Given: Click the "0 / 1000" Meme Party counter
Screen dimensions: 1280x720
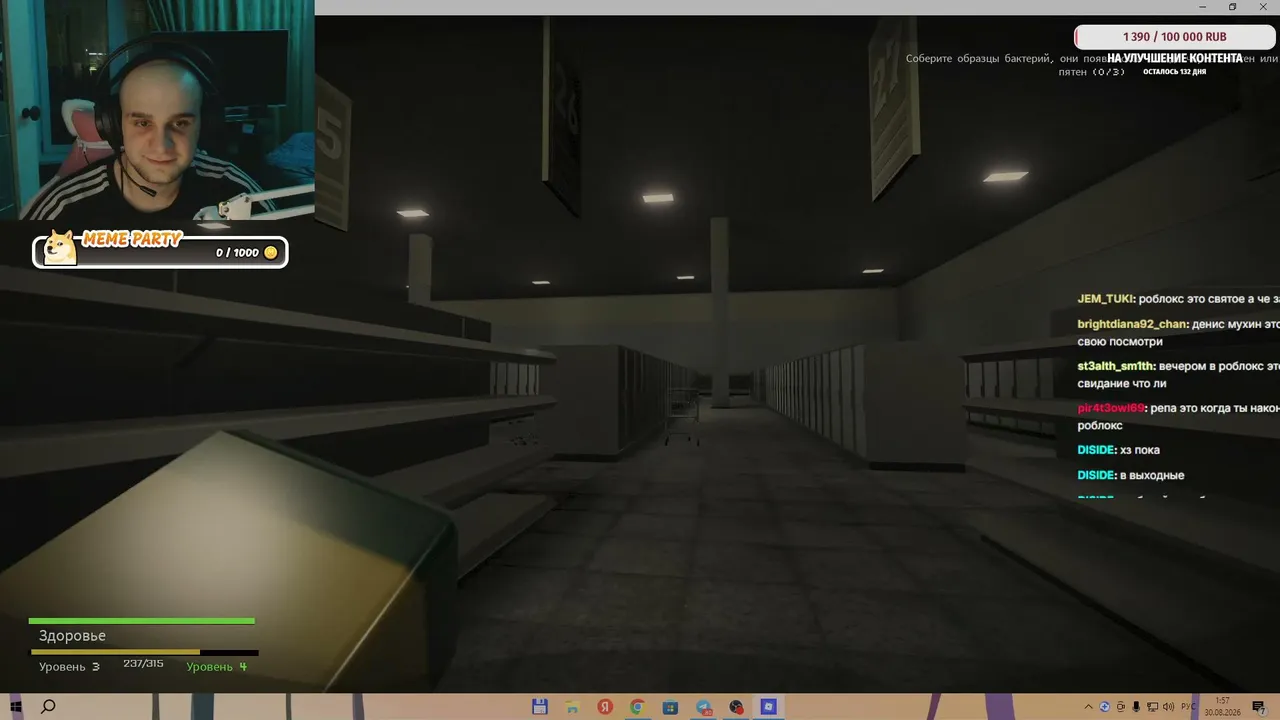Looking at the screenshot, I should coord(237,253).
